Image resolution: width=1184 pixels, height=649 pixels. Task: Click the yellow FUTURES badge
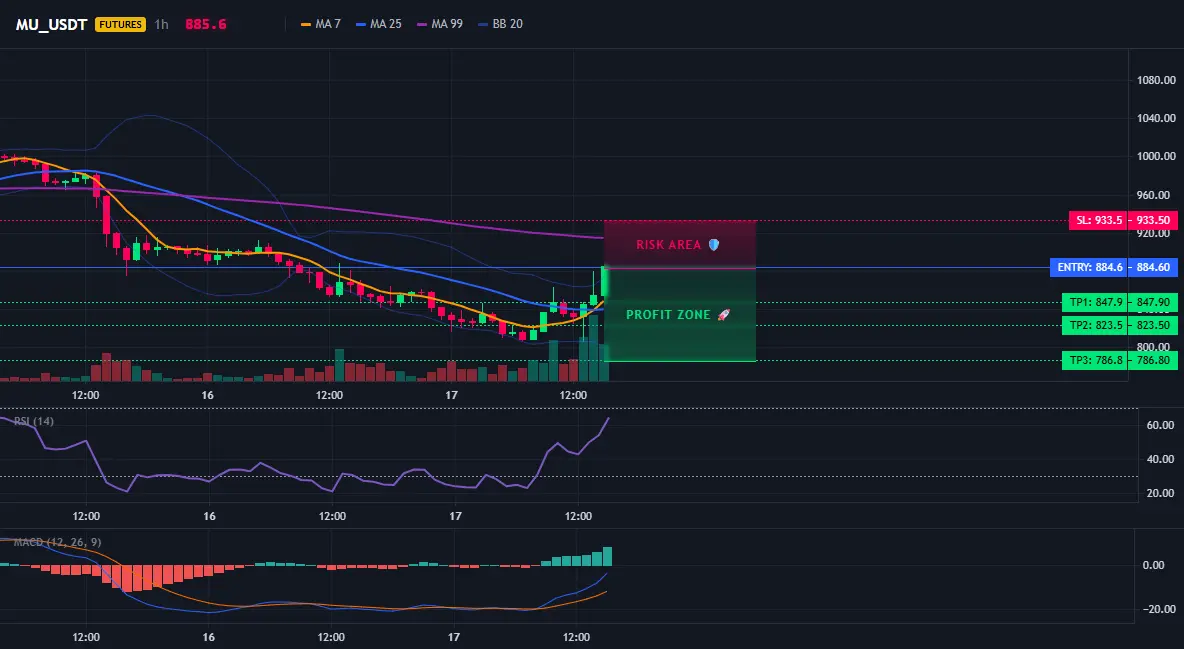coord(120,24)
